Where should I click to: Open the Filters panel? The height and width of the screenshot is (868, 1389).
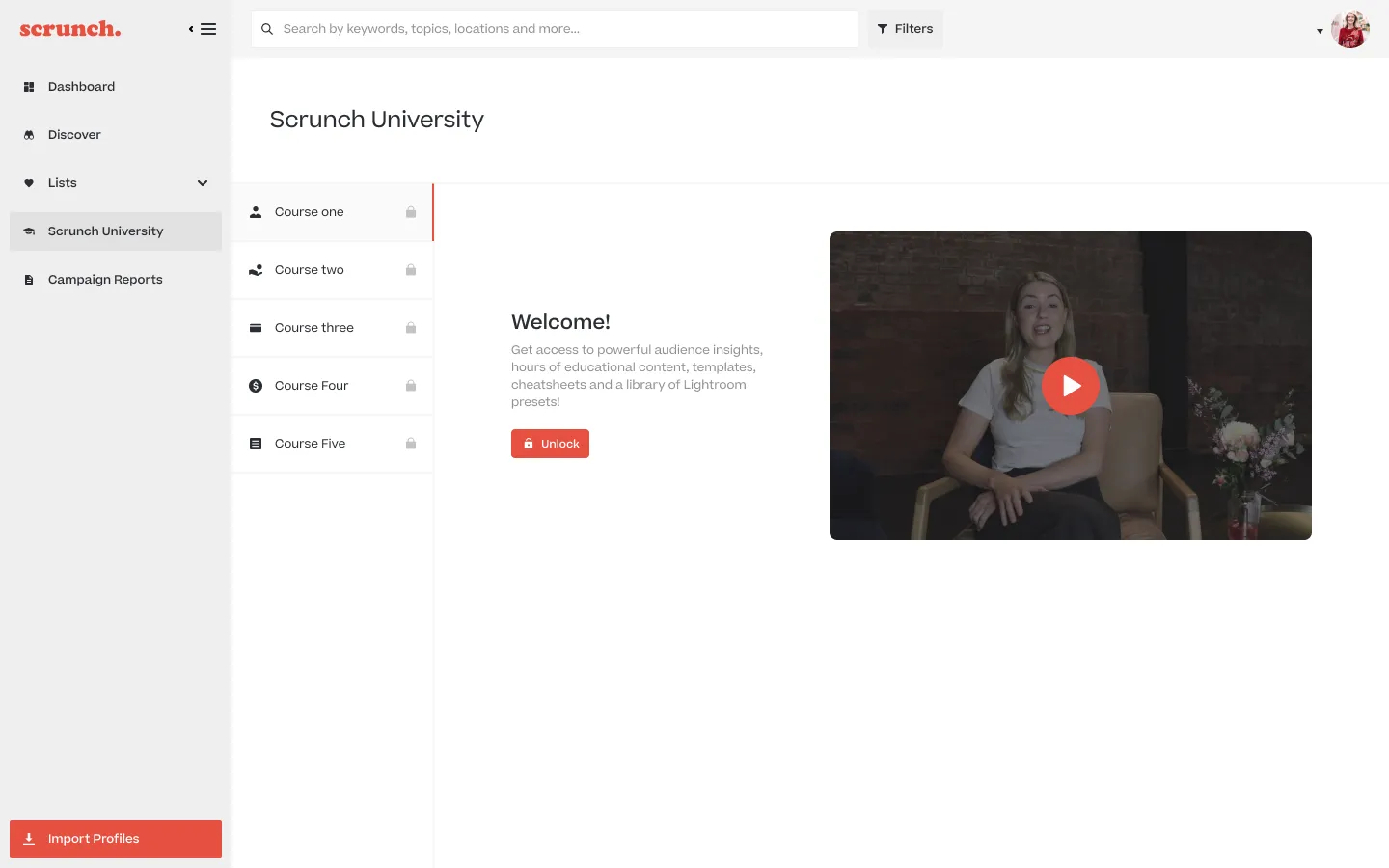tap(905, 29)
